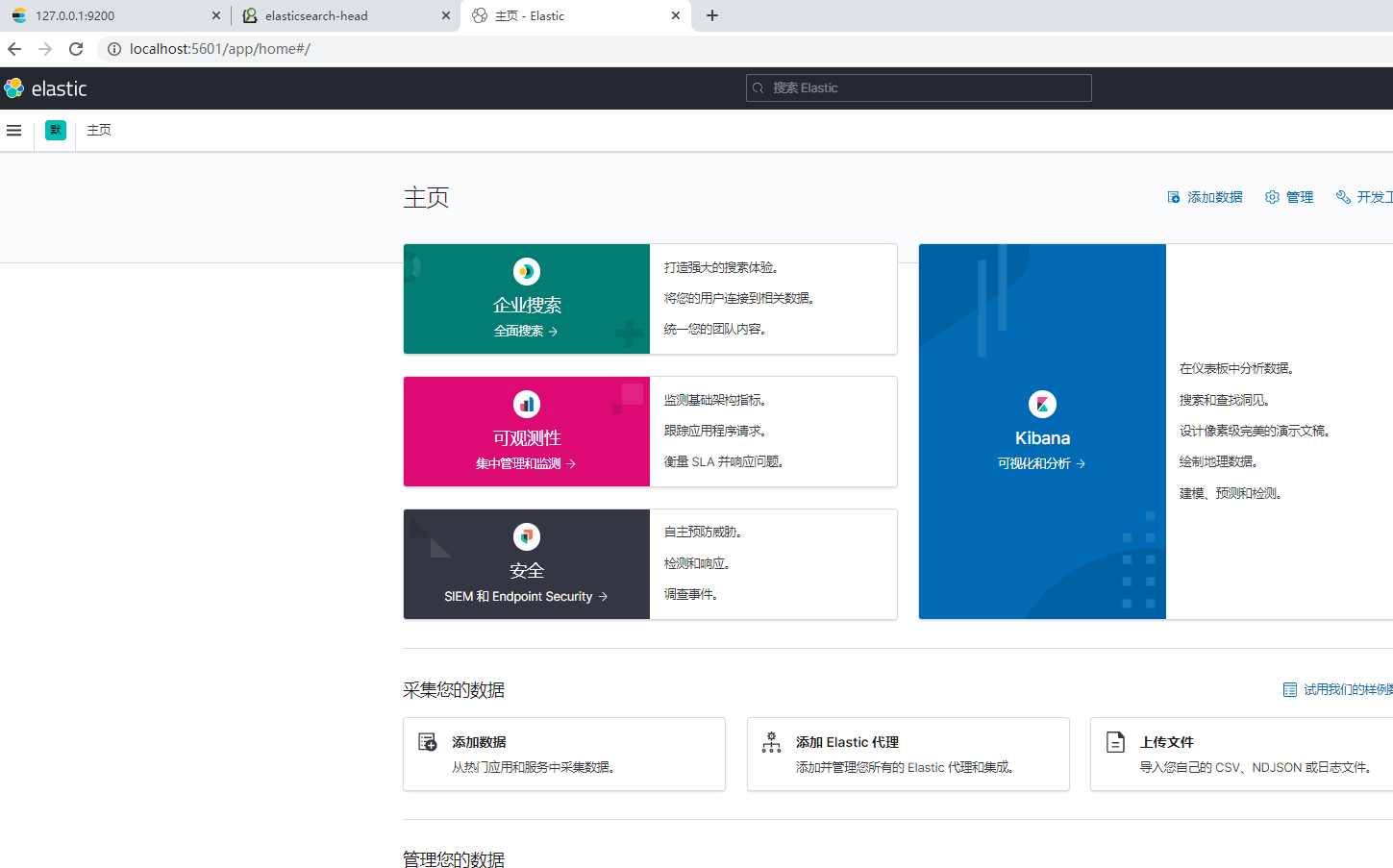Open the 可观测性 card title

coord(527,437)
